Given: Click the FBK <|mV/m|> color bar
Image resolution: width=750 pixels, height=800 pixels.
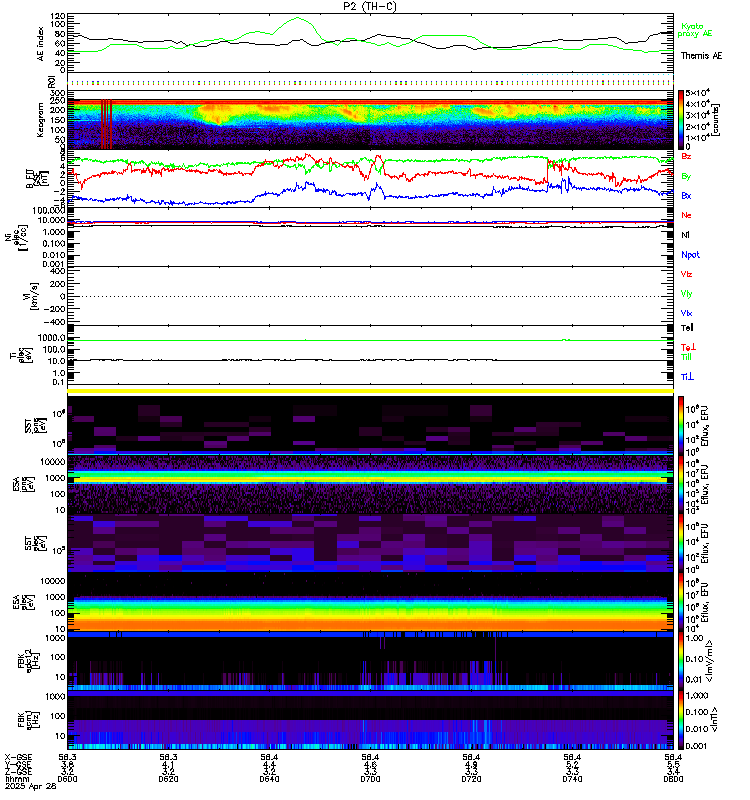Looking at the screenshot, I should coord(681,661).
